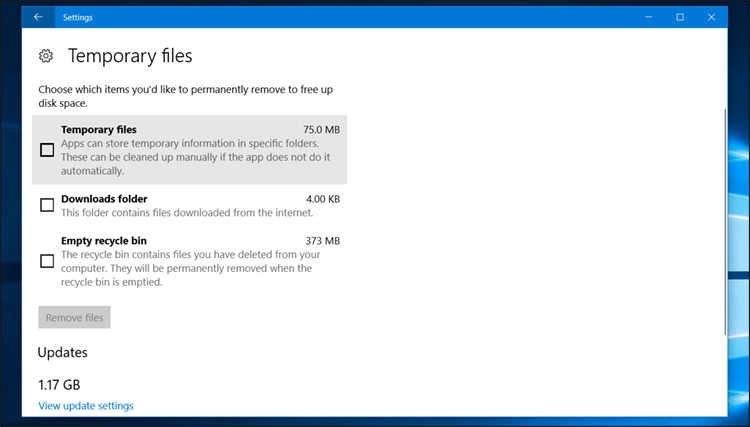Click the Settings title in title bar
Viewport: 750px width, 427px height.
(77, 17)
